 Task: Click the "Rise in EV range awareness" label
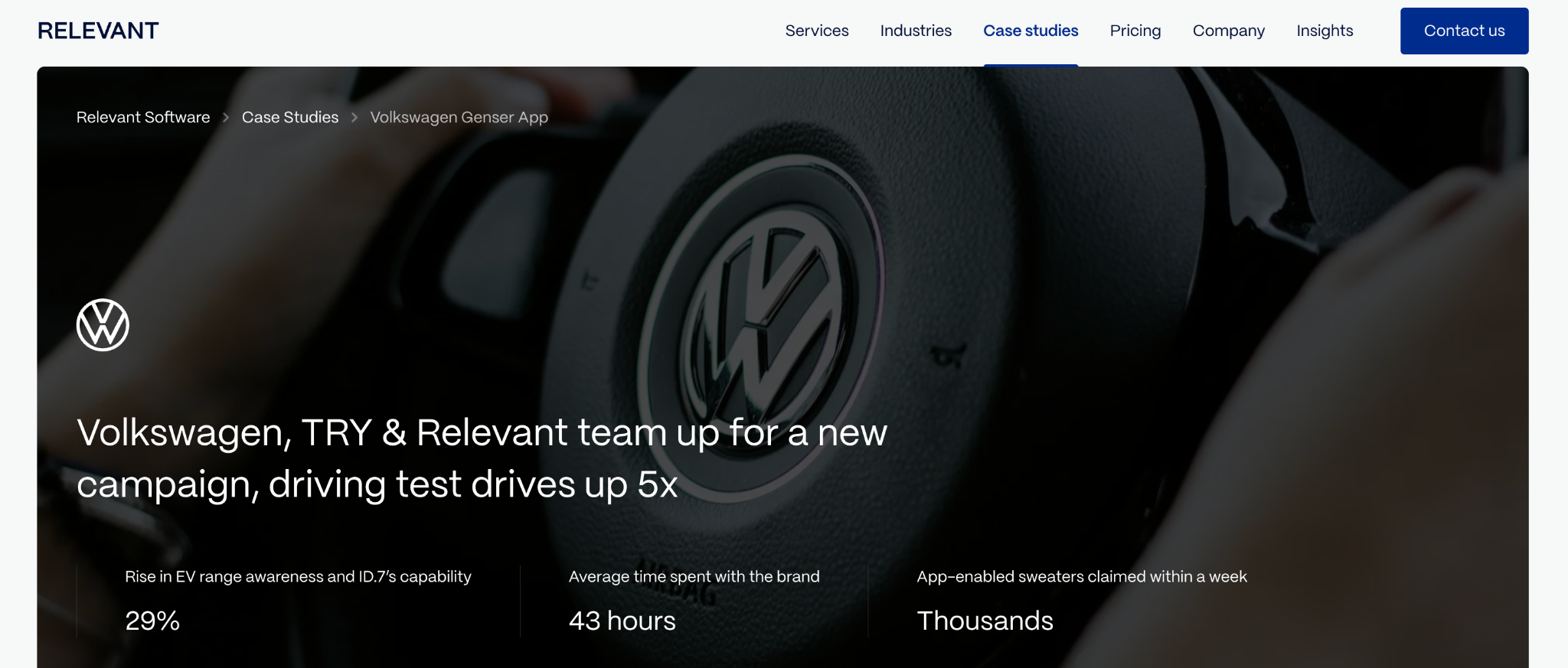coord(298,576)
